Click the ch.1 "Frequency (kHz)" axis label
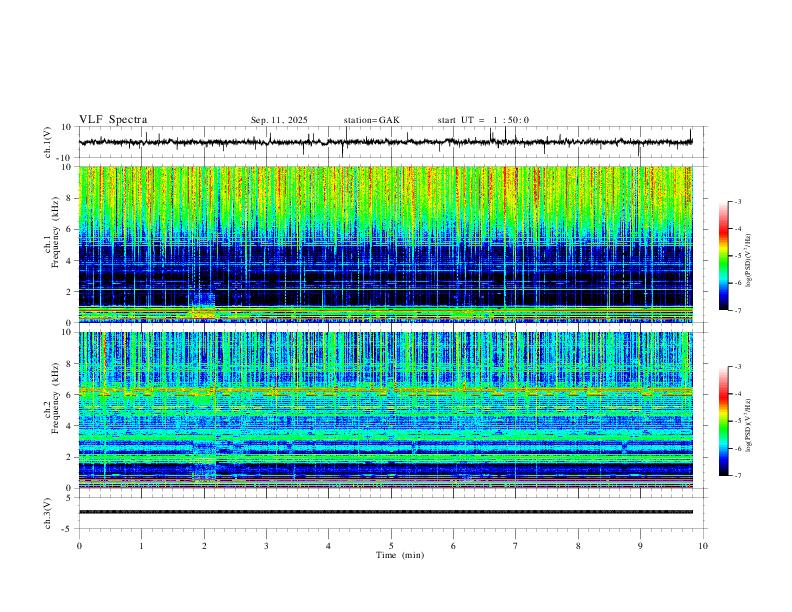792x612 pixels. (55, 233)
